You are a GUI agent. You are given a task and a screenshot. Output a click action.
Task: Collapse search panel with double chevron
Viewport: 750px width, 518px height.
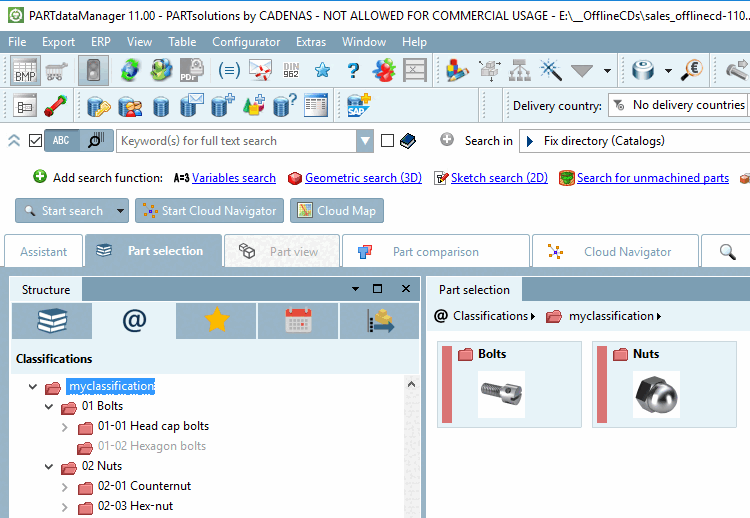pyautogui.click(x=14, y=141)
